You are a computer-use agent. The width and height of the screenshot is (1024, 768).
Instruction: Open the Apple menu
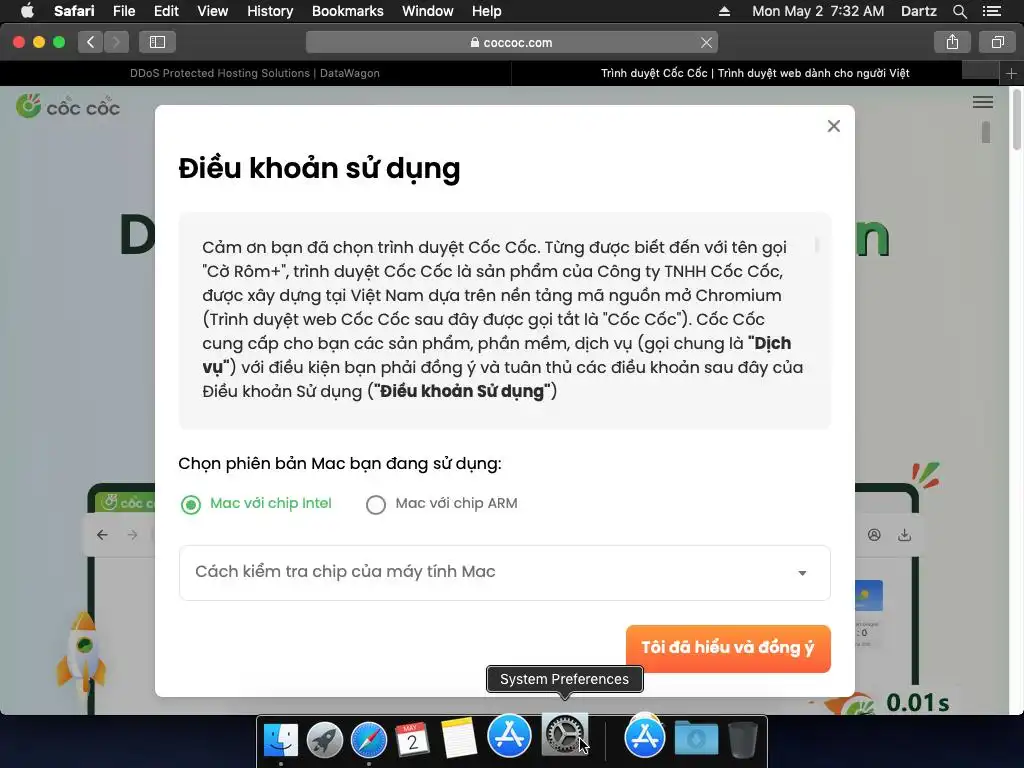27,11
